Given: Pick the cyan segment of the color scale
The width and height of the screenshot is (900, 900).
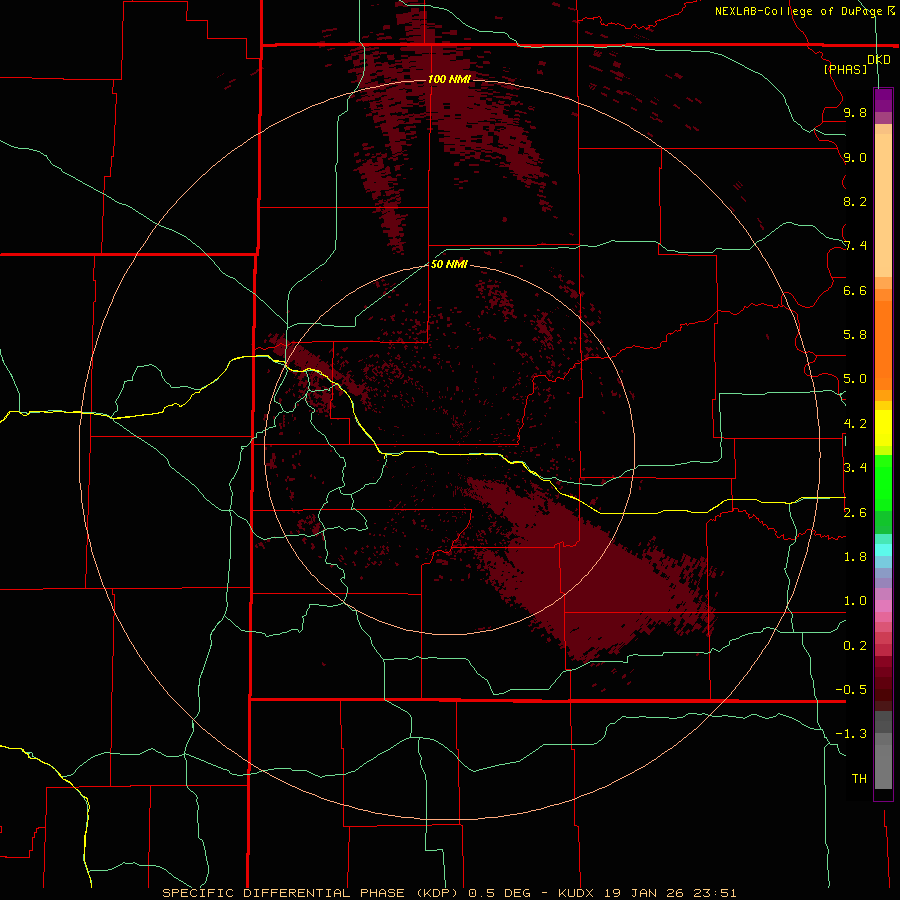Looking at the screenshot, I should point(883,550).
